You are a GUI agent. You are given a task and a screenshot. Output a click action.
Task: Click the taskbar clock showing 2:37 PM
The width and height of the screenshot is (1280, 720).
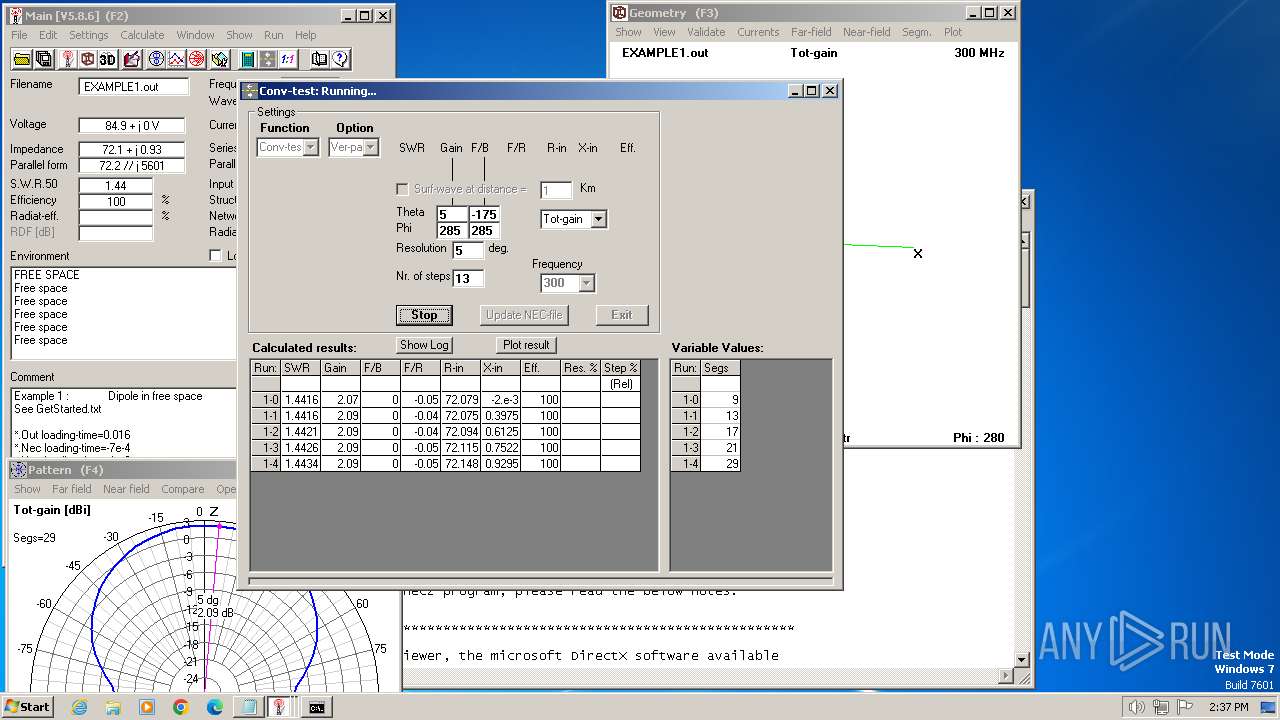point(1227,707)
